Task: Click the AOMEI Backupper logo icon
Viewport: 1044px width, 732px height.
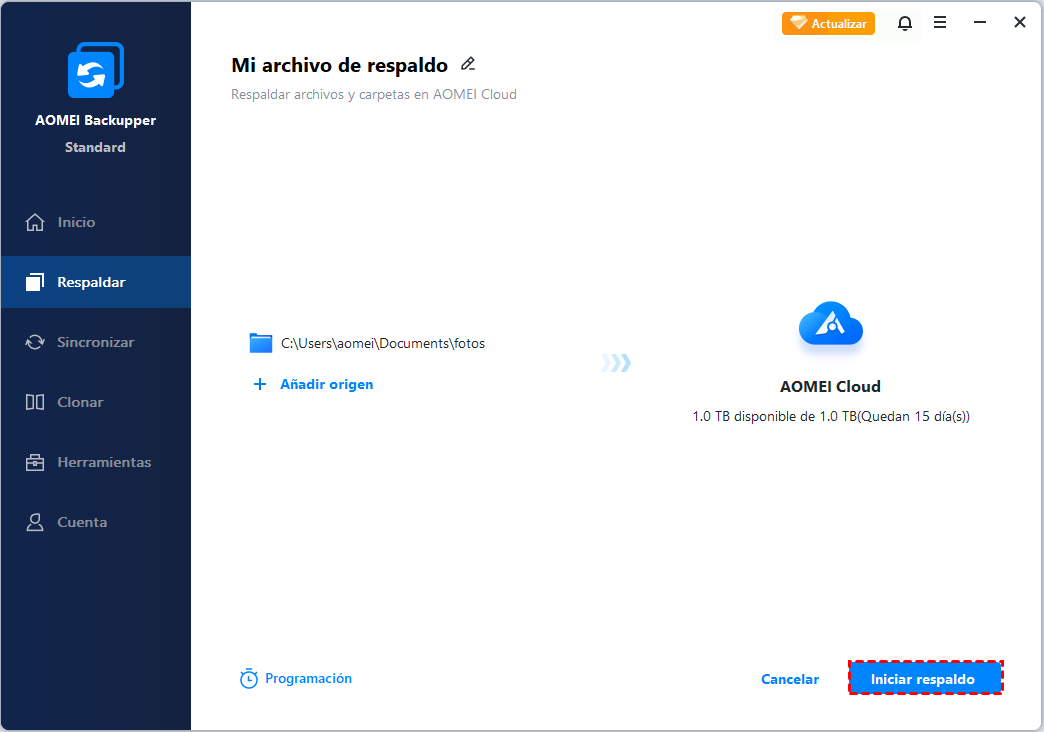Action: [x=96, y=70]
